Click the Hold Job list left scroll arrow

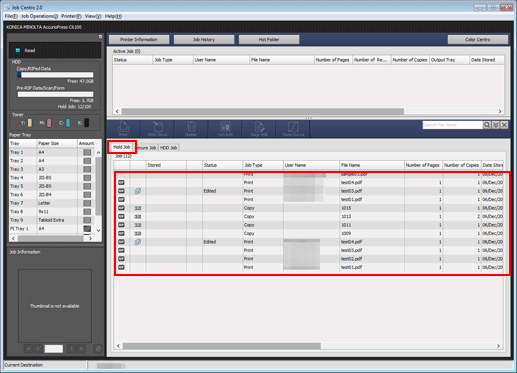(x=118, y=346)
